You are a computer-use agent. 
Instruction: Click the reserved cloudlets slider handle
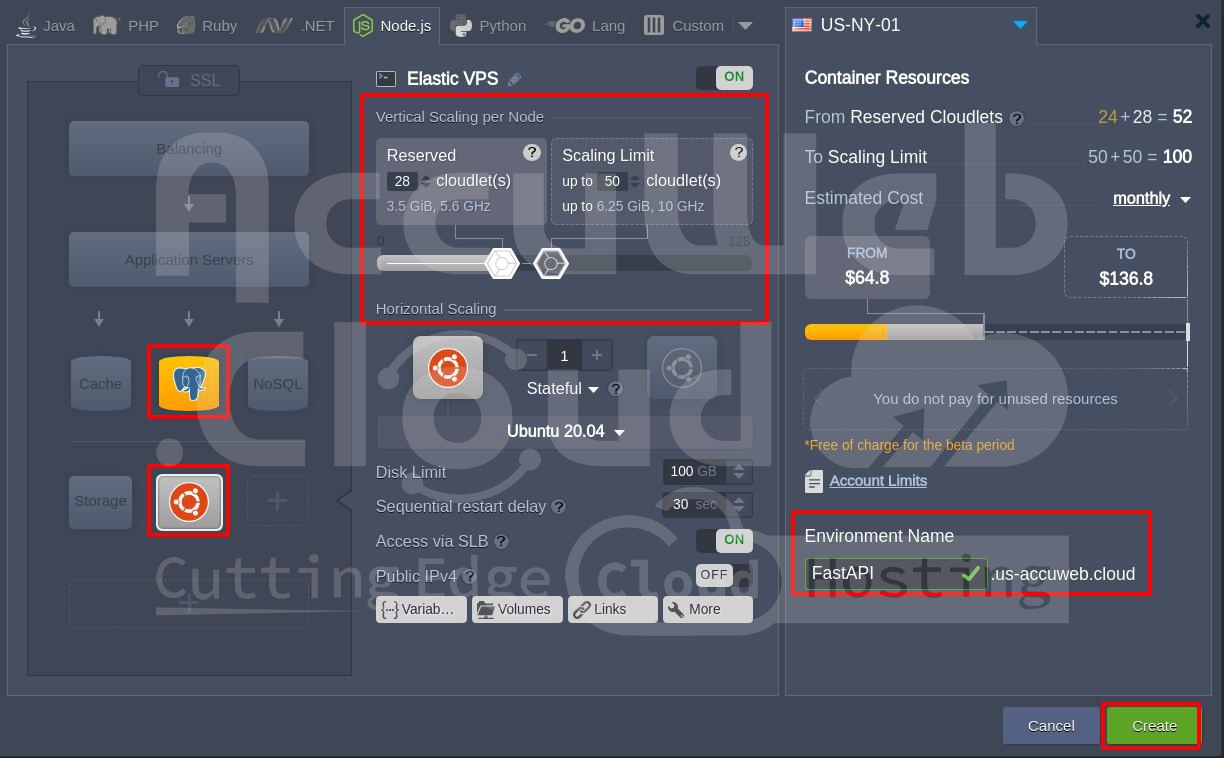click(x=501, y=263)
